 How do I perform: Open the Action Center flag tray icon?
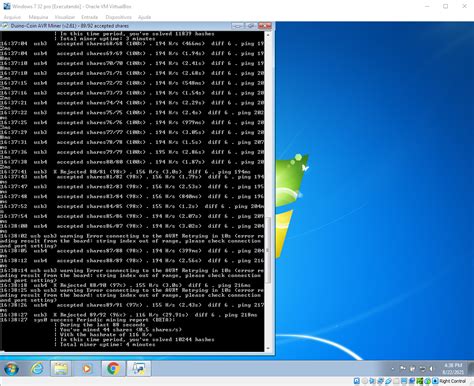[403, 368]
